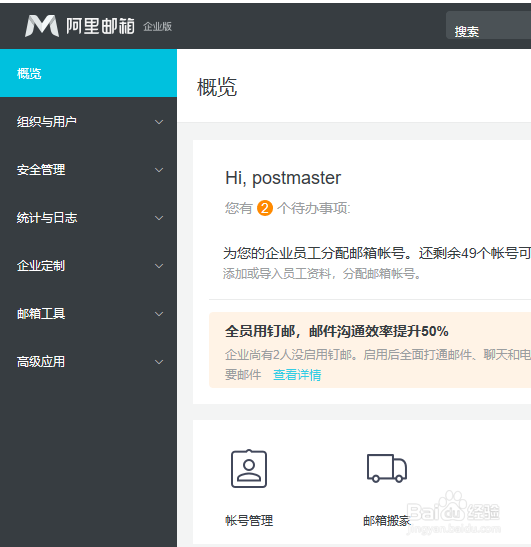
Task: Open the 组织与用户 sidebar menu
Action: 88,121
